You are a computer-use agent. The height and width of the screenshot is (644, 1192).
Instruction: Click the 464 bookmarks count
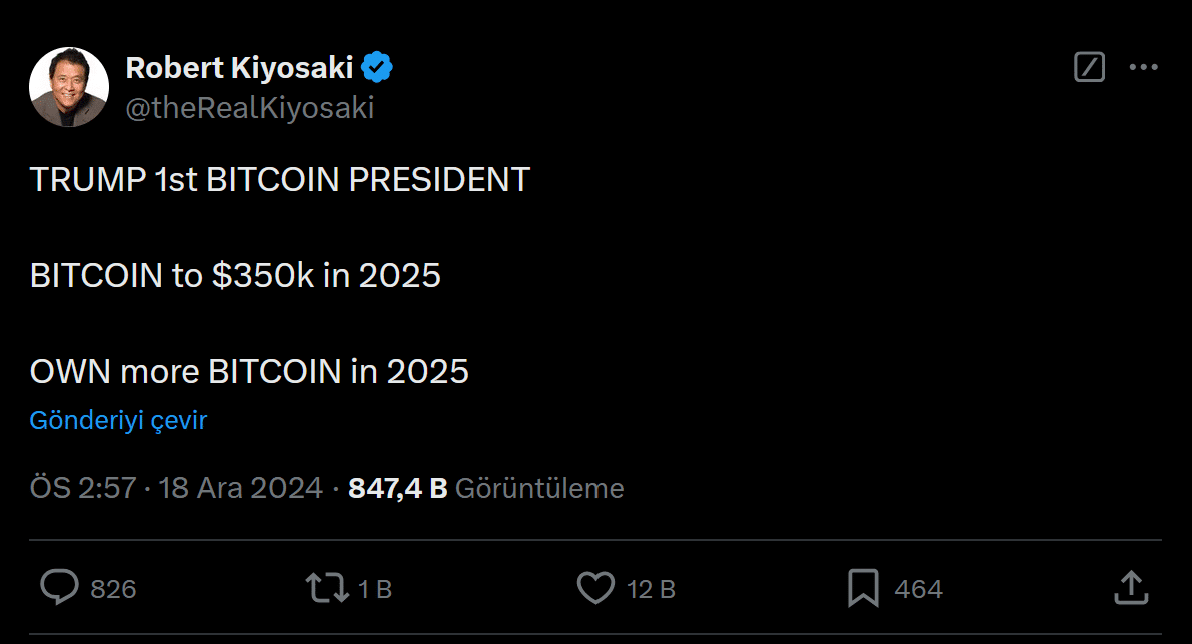(918, 589)
